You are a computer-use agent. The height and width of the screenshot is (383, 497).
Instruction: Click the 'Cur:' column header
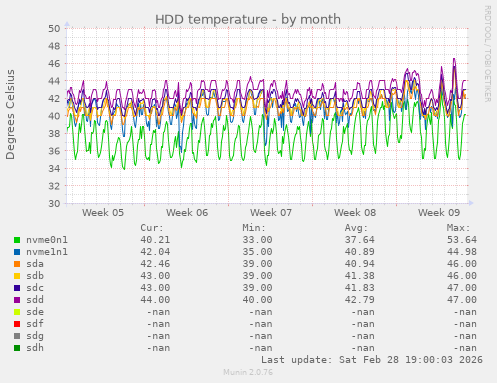point(152,228)
